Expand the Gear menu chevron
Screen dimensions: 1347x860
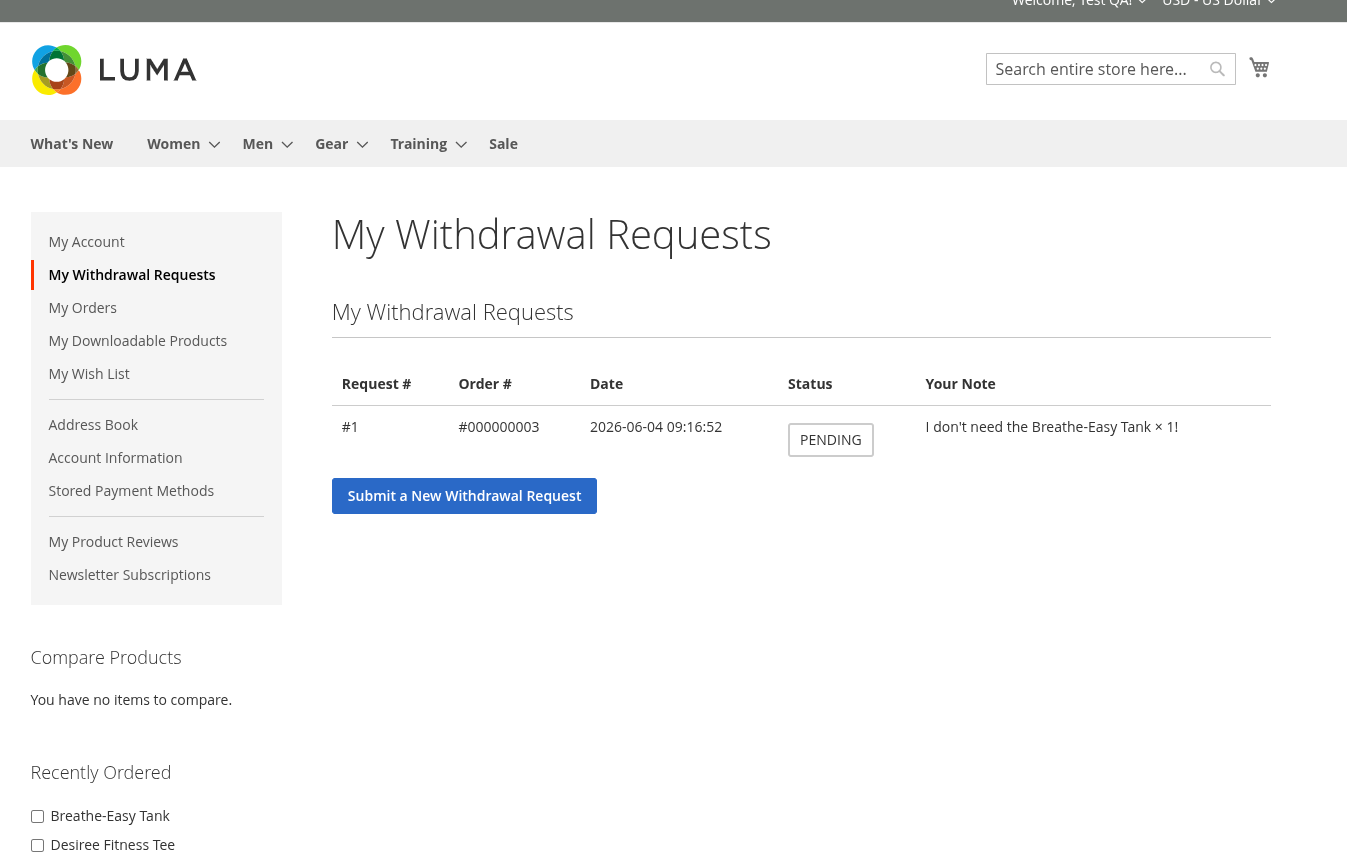pos(363,145)
